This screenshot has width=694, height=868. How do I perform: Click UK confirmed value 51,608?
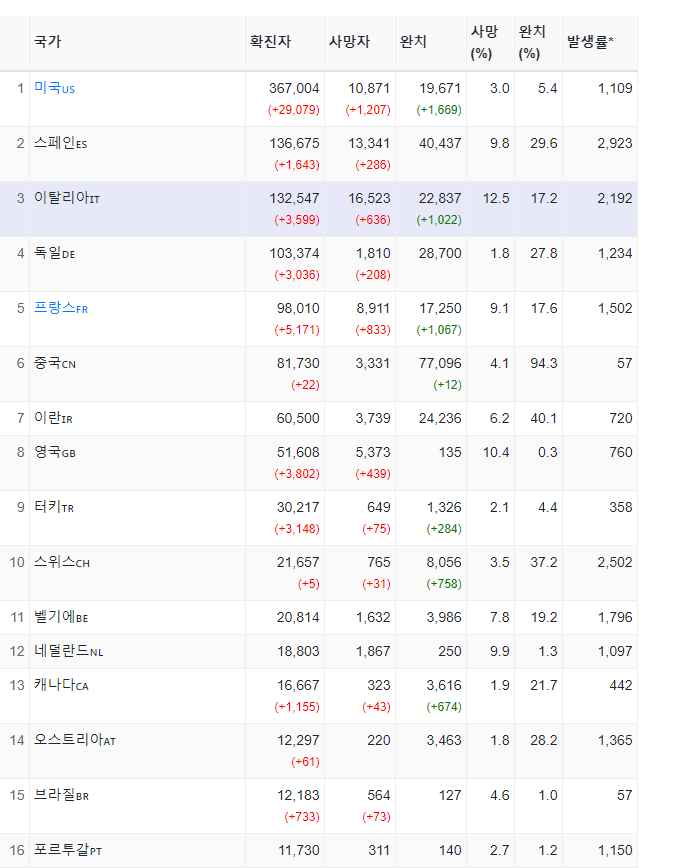pos(298,452)
